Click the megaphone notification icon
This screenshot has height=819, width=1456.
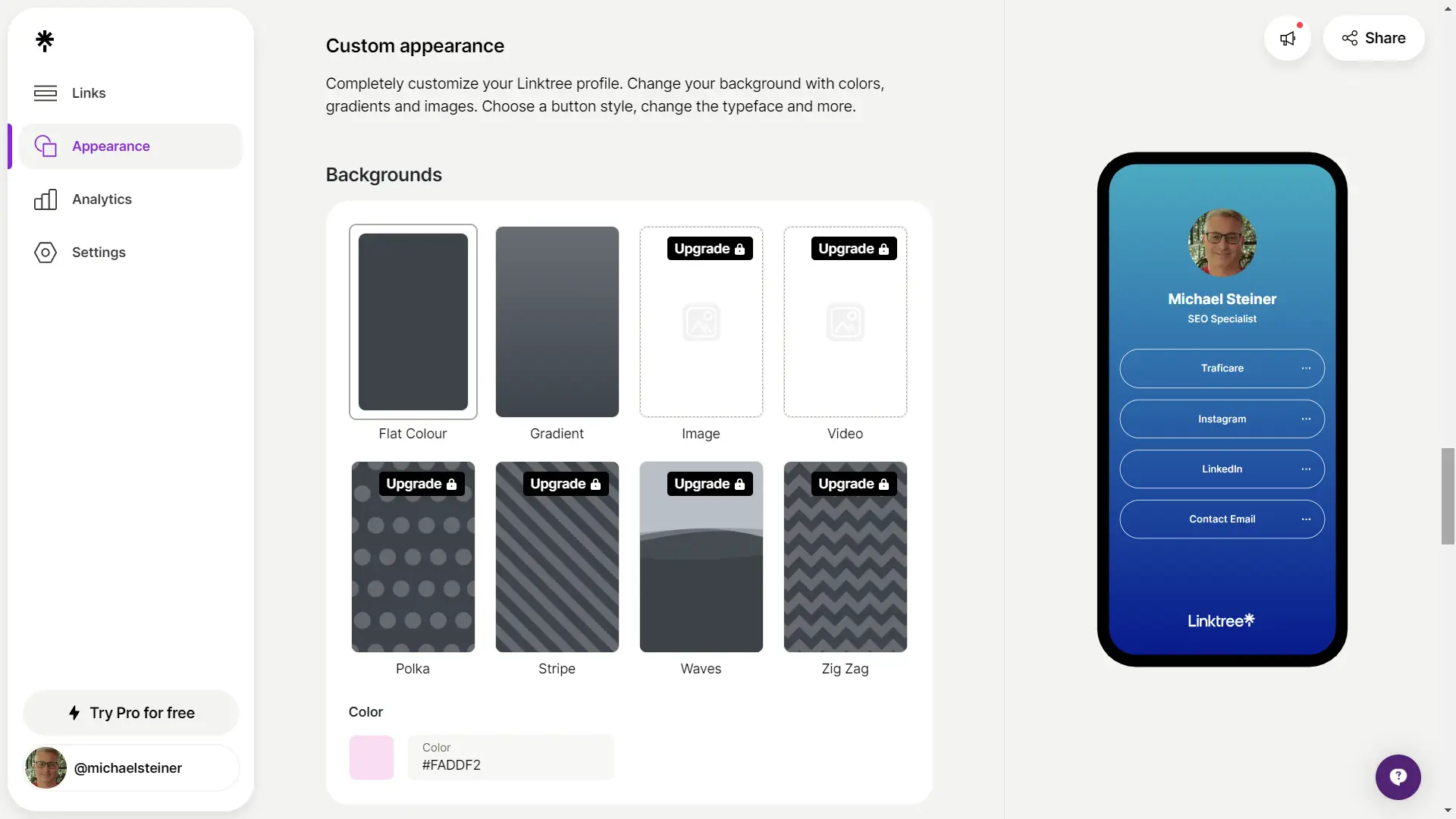[1288, 38]
